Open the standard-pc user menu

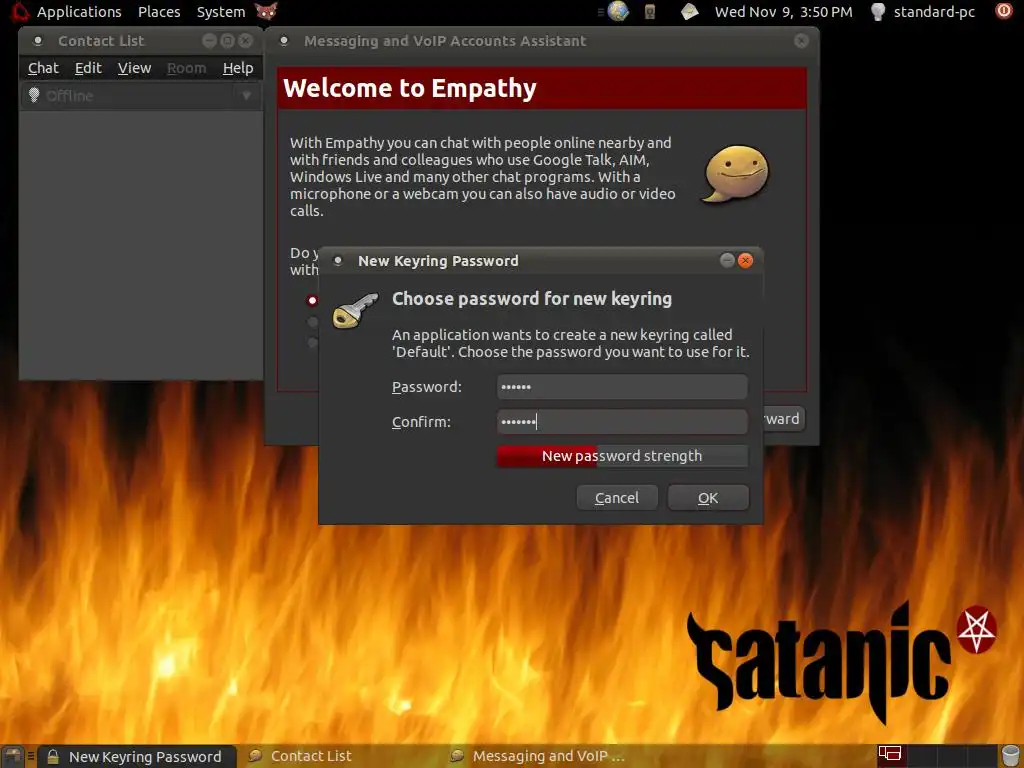(x=934, y=12)
